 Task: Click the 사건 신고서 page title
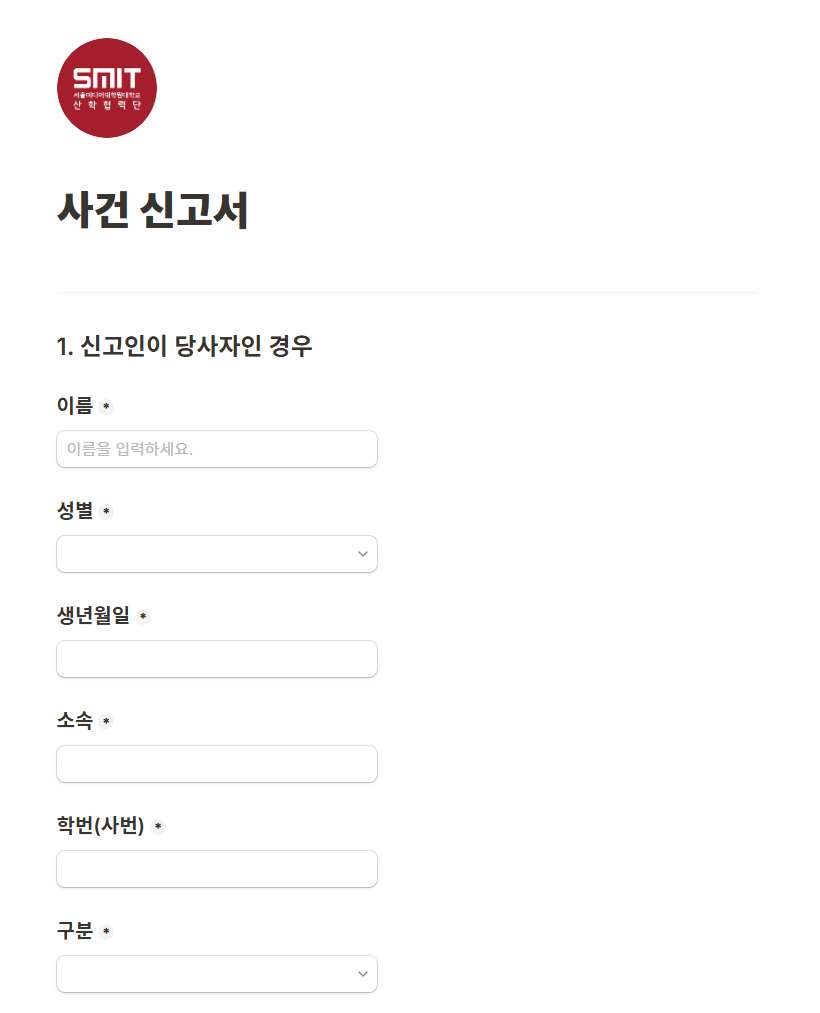coord(152,210)
